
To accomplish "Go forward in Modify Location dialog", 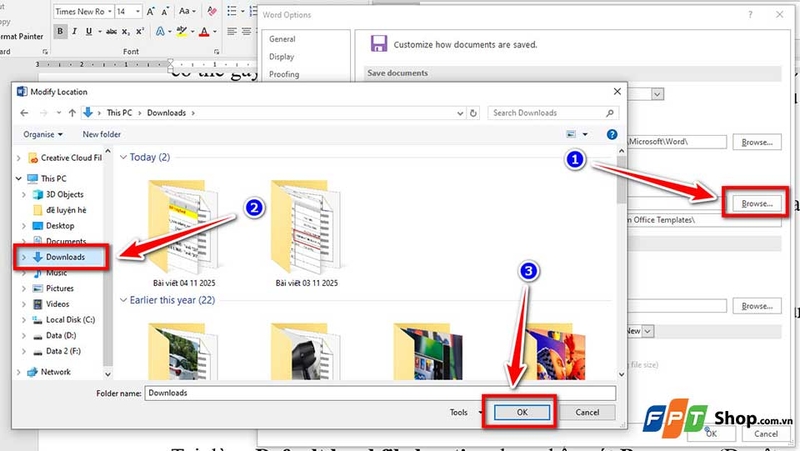I will (x=43, y=113).
